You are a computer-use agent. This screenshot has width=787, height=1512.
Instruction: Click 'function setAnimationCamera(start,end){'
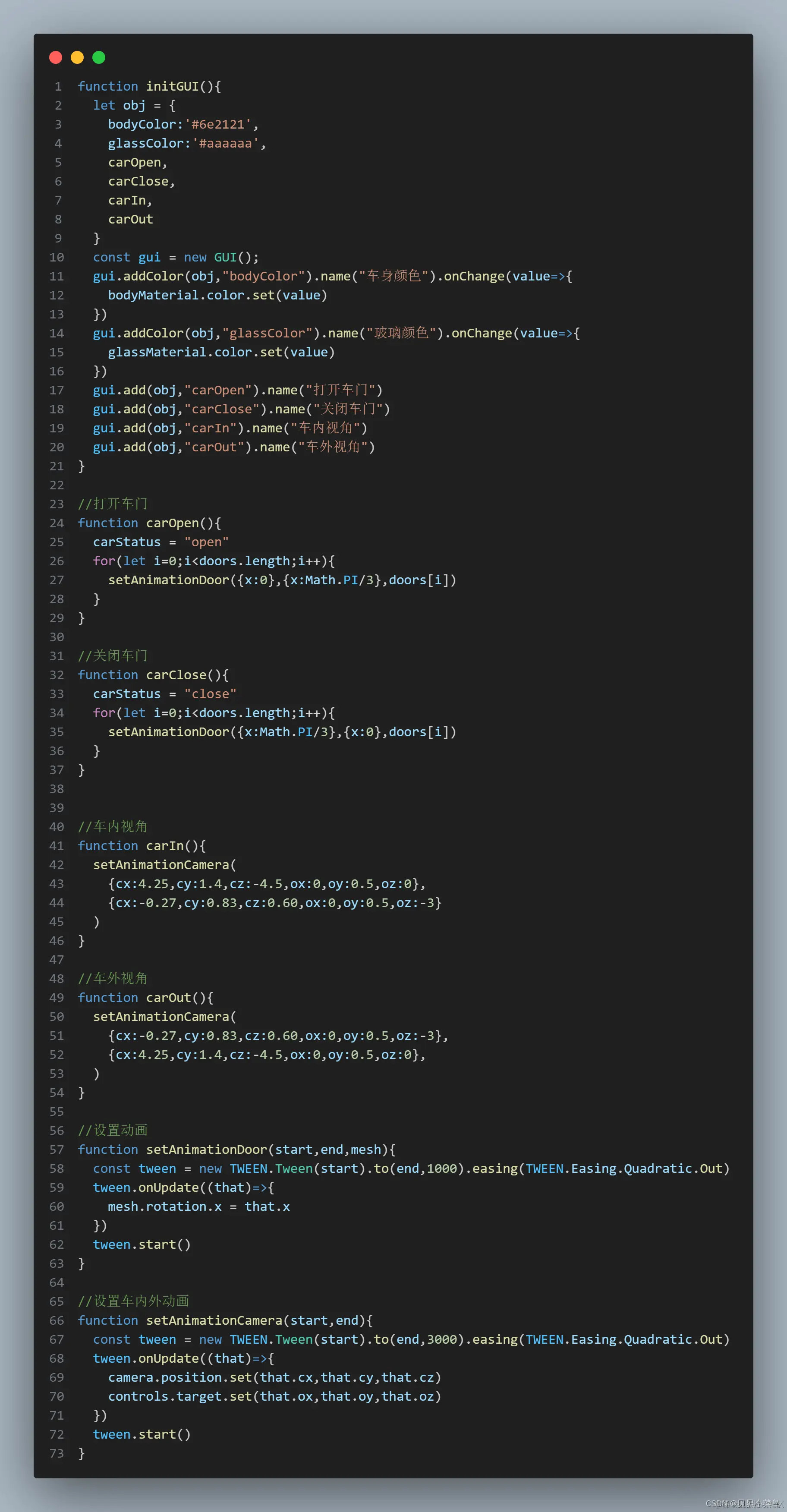pos(225,1320)
